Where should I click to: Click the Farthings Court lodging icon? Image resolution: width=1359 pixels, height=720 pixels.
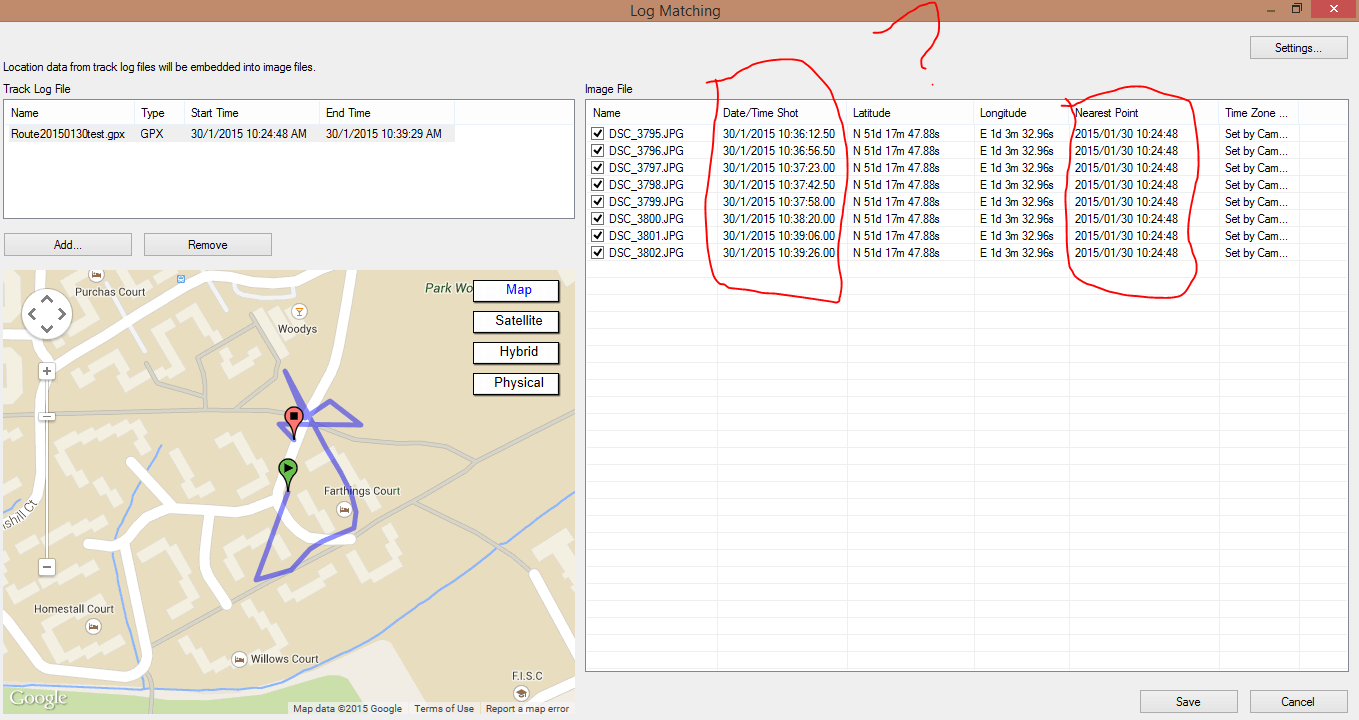pyautogui.click(x=344, y=510)
